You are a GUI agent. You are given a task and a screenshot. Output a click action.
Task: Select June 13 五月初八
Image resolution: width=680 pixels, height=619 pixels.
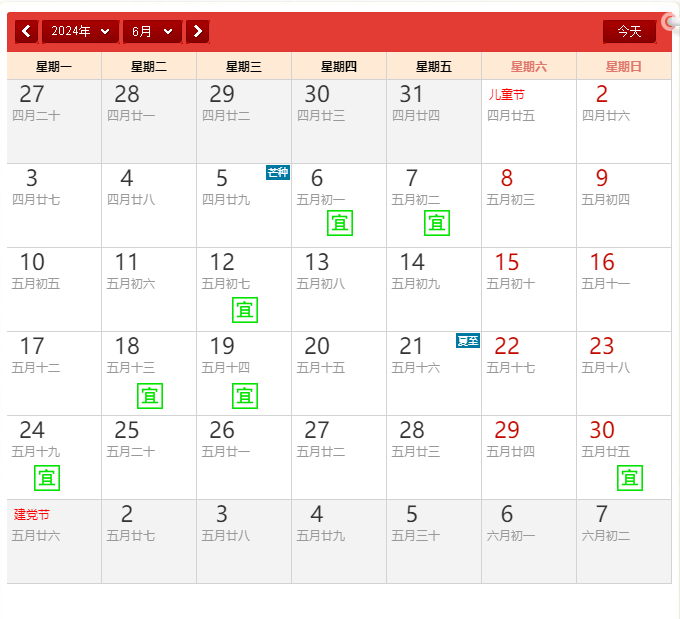(339, 290)
